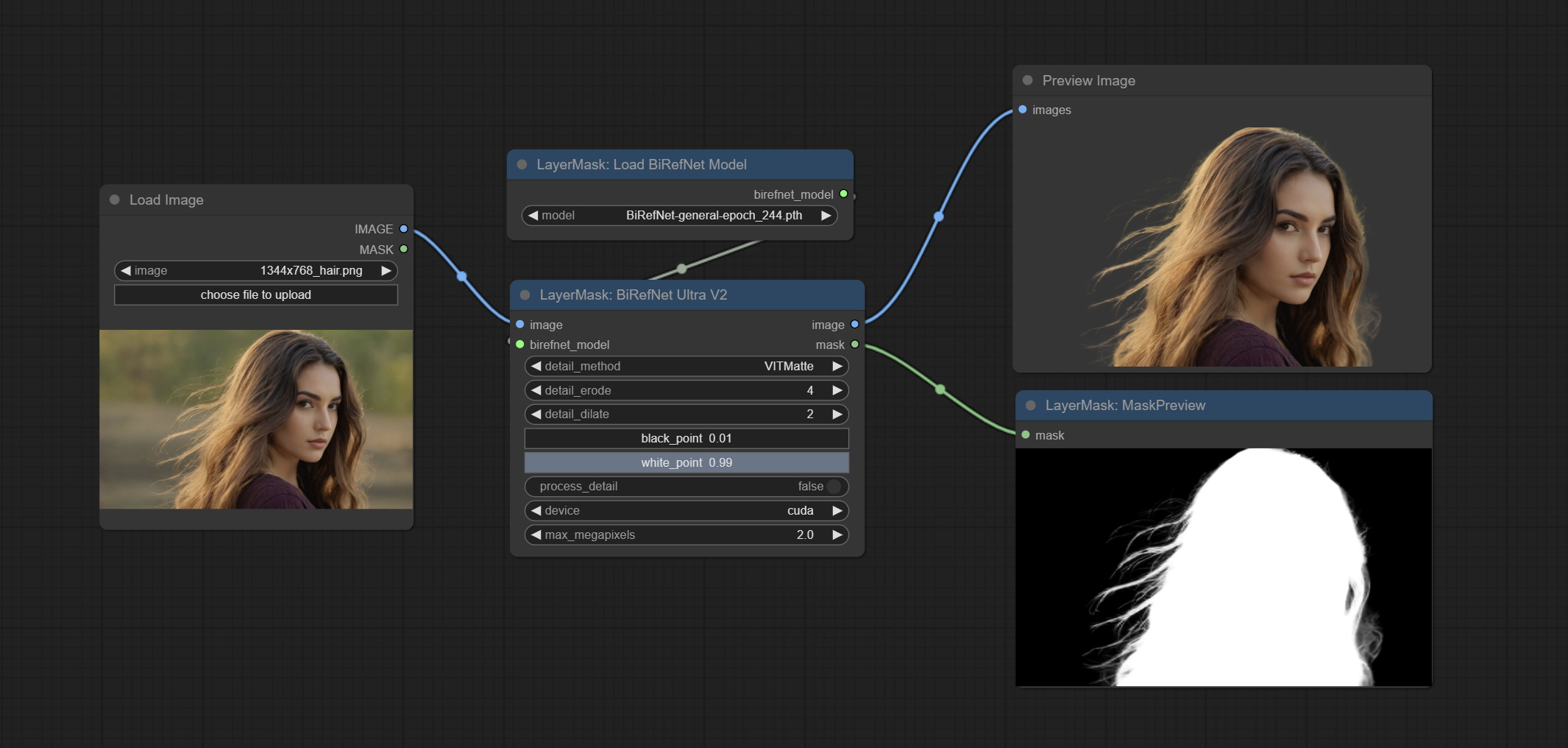Screen dimensions: 1568x748
Task: Click the IMAGE output socket on Load Image
Action: coord(403,229)
